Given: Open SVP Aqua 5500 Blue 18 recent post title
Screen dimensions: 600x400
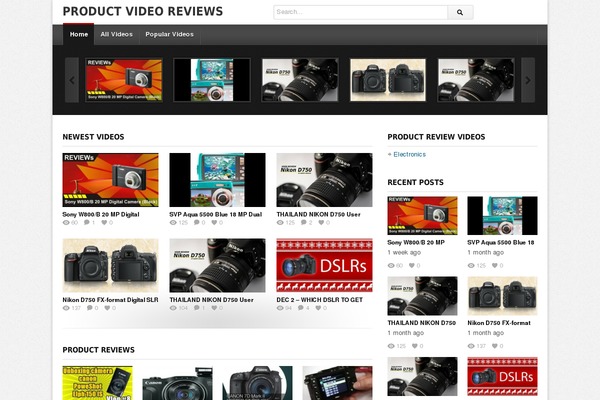Looking at the screenshot, I should pyautogui.click(x=501, y=242).
